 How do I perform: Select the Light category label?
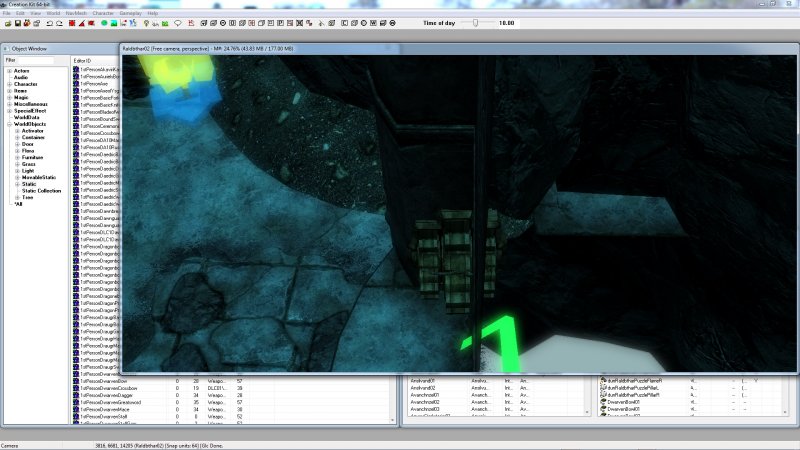click(x=28, y=170)
